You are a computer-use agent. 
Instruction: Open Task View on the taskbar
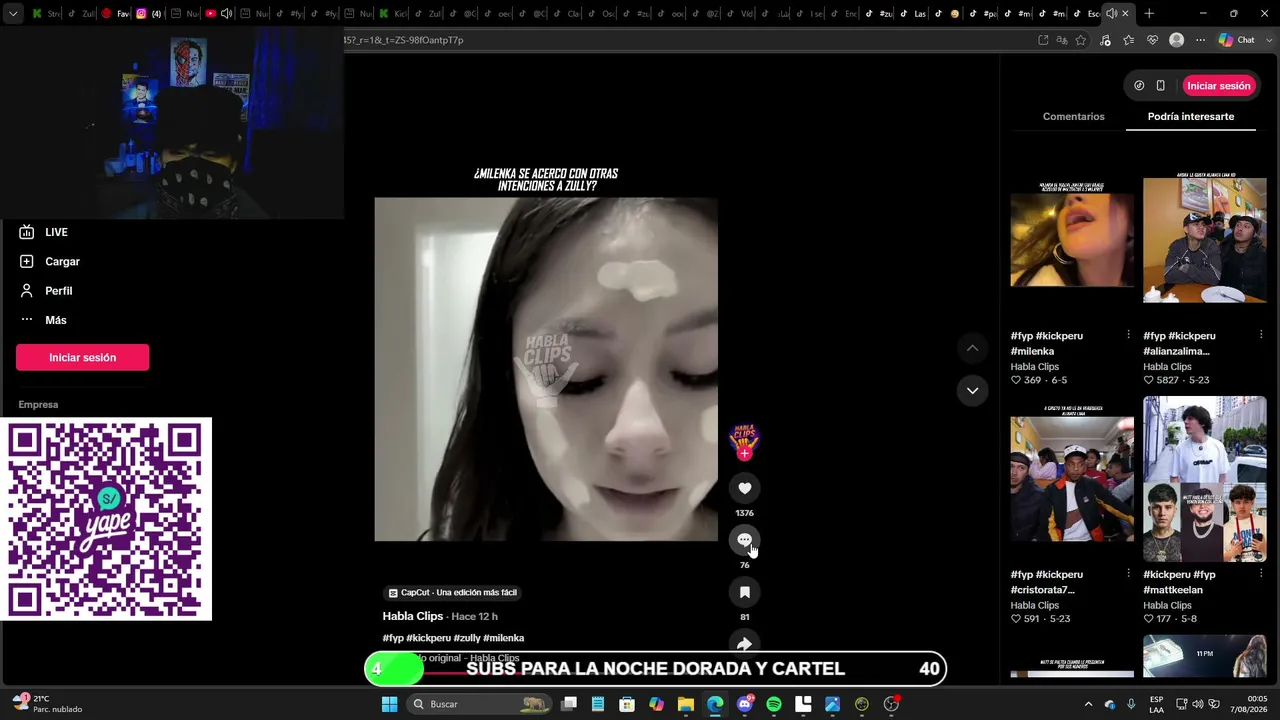(x=569, y=704)
